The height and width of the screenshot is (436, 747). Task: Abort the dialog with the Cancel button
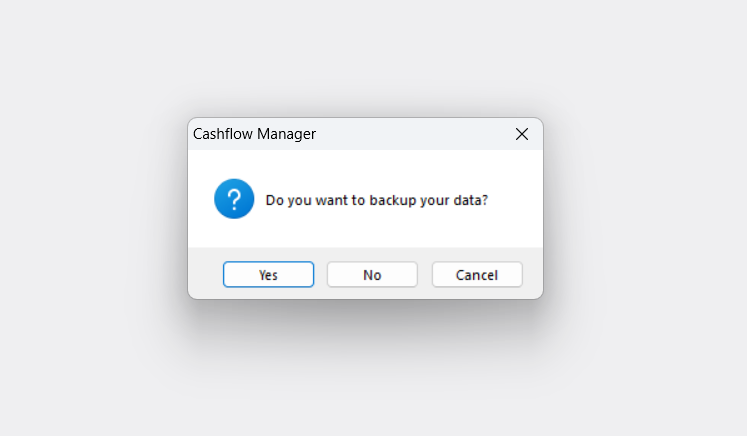(477, 274)
